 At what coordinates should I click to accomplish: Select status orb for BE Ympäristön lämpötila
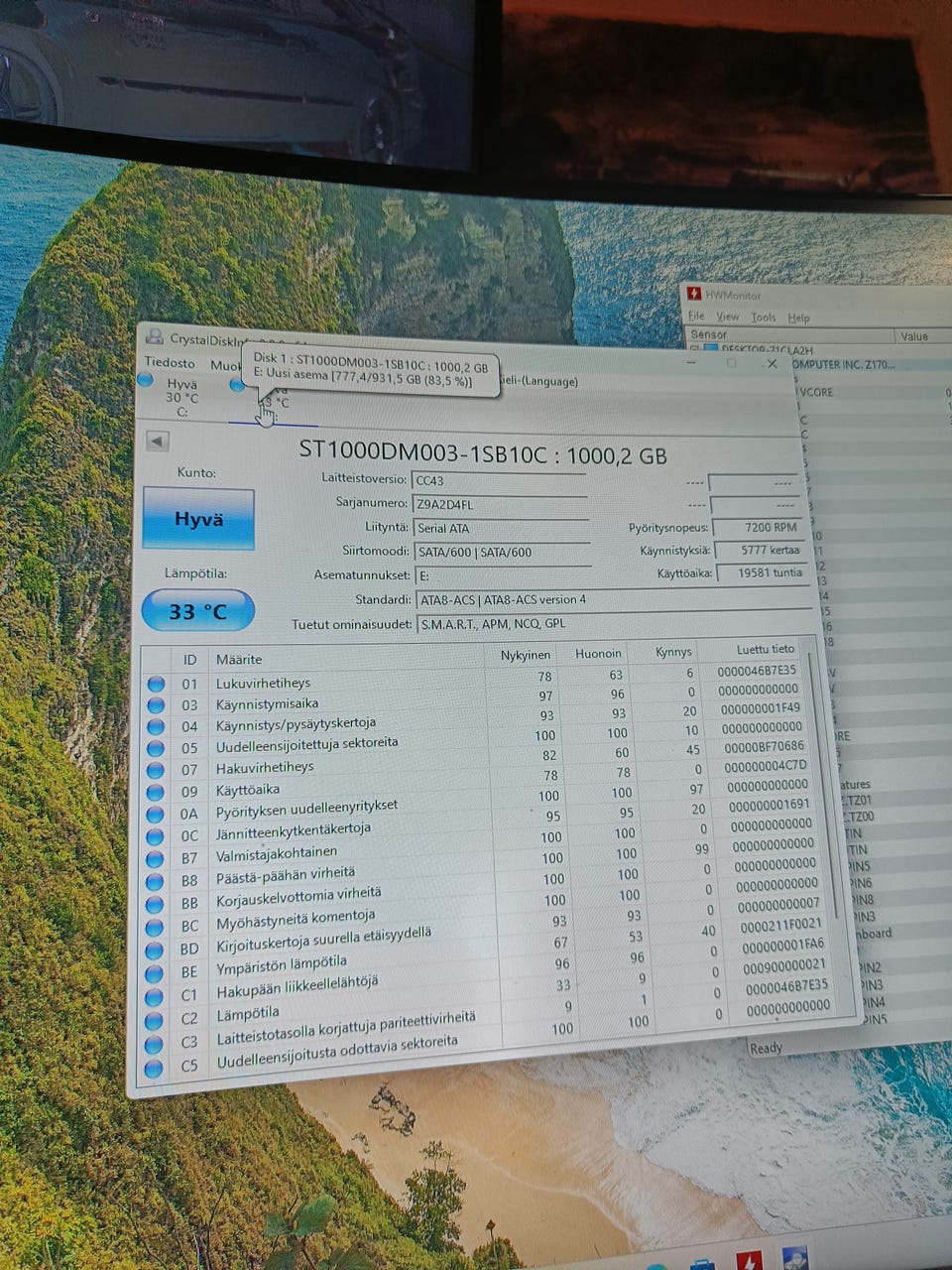pos(154,972)
